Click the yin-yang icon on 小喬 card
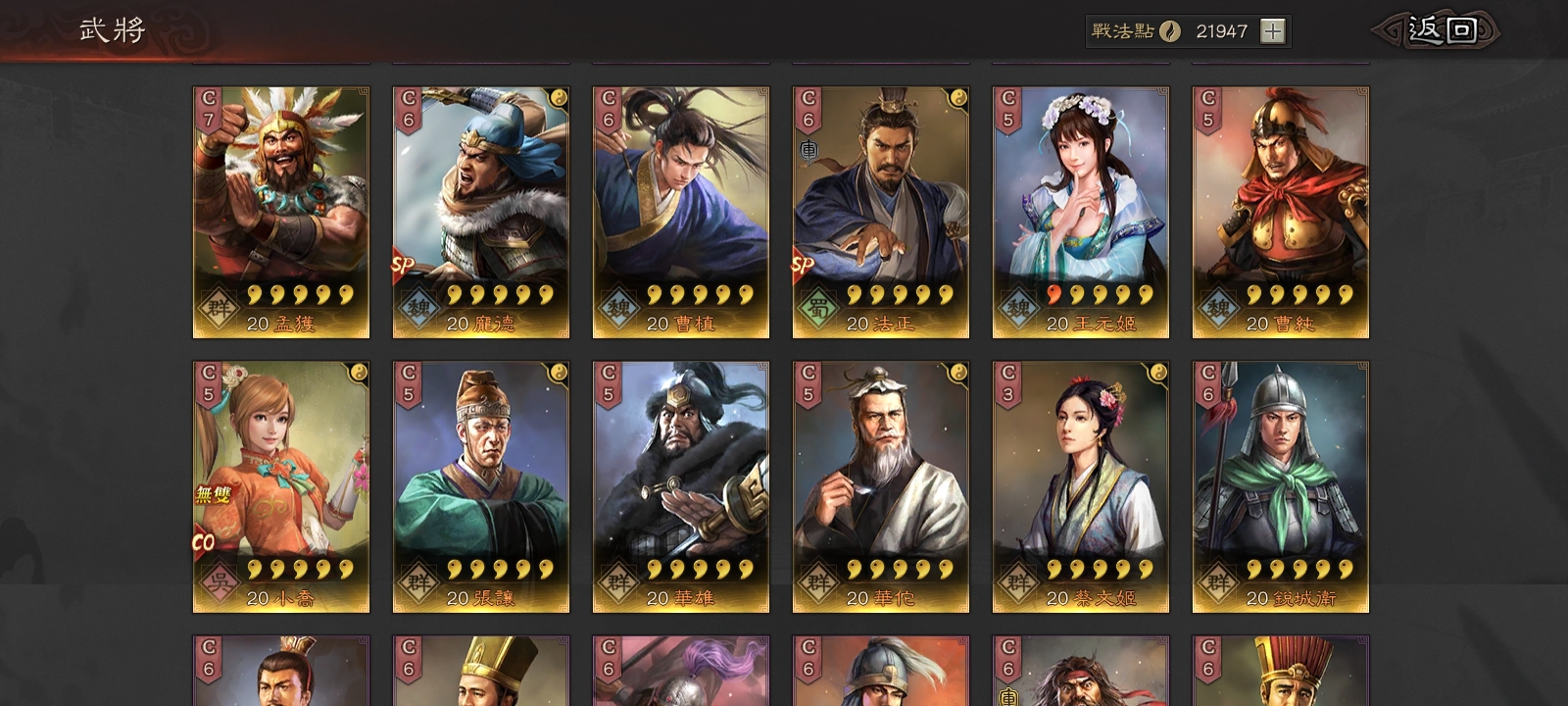1568x706 pixels. pyautogui.click(x=359, y=372)
